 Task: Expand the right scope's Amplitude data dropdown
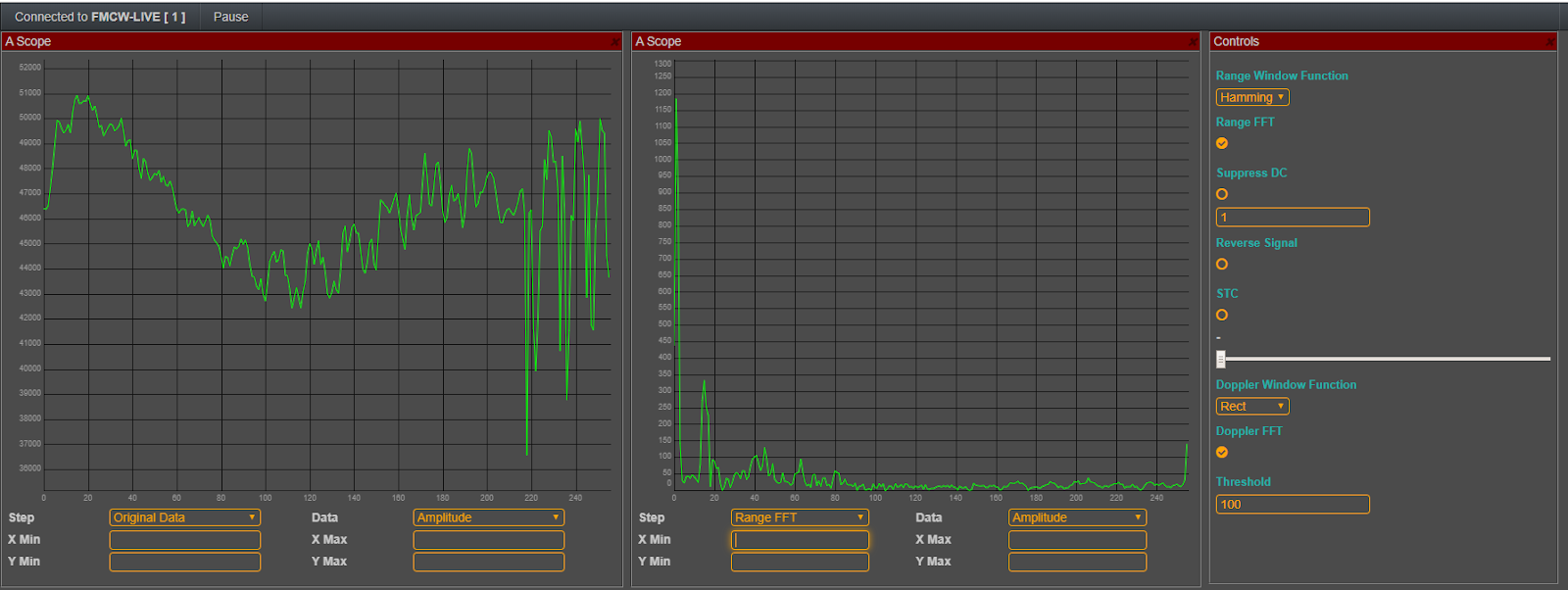[x=1077, y=517]
